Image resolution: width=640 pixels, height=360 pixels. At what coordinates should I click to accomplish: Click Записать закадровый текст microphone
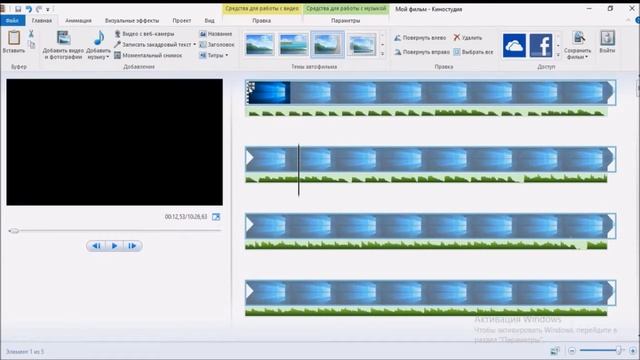click(x=153, y=44)
